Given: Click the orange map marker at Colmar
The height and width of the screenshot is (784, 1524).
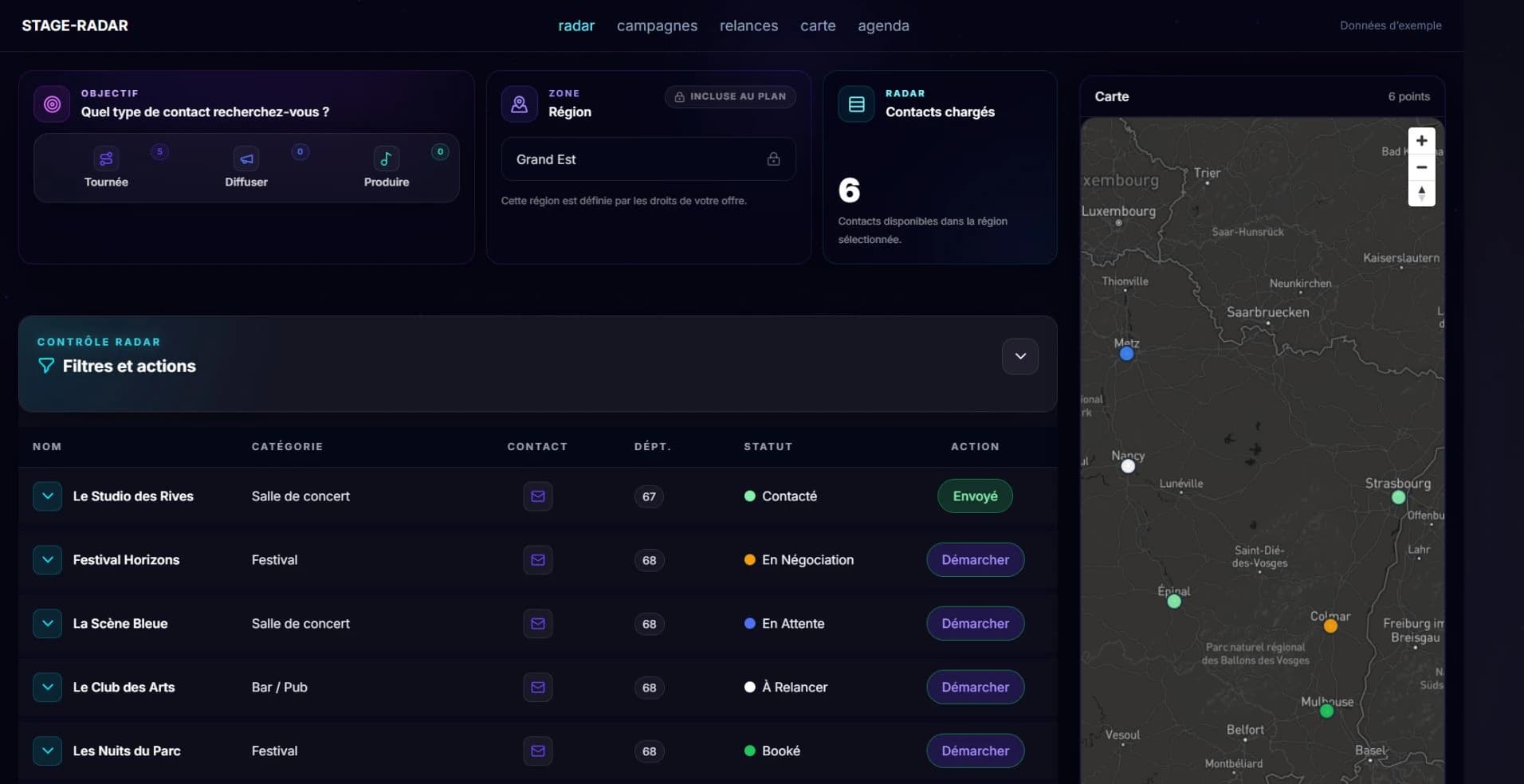Looking at the screenshot, I should pyautogui.click(x=1330, y=626).
